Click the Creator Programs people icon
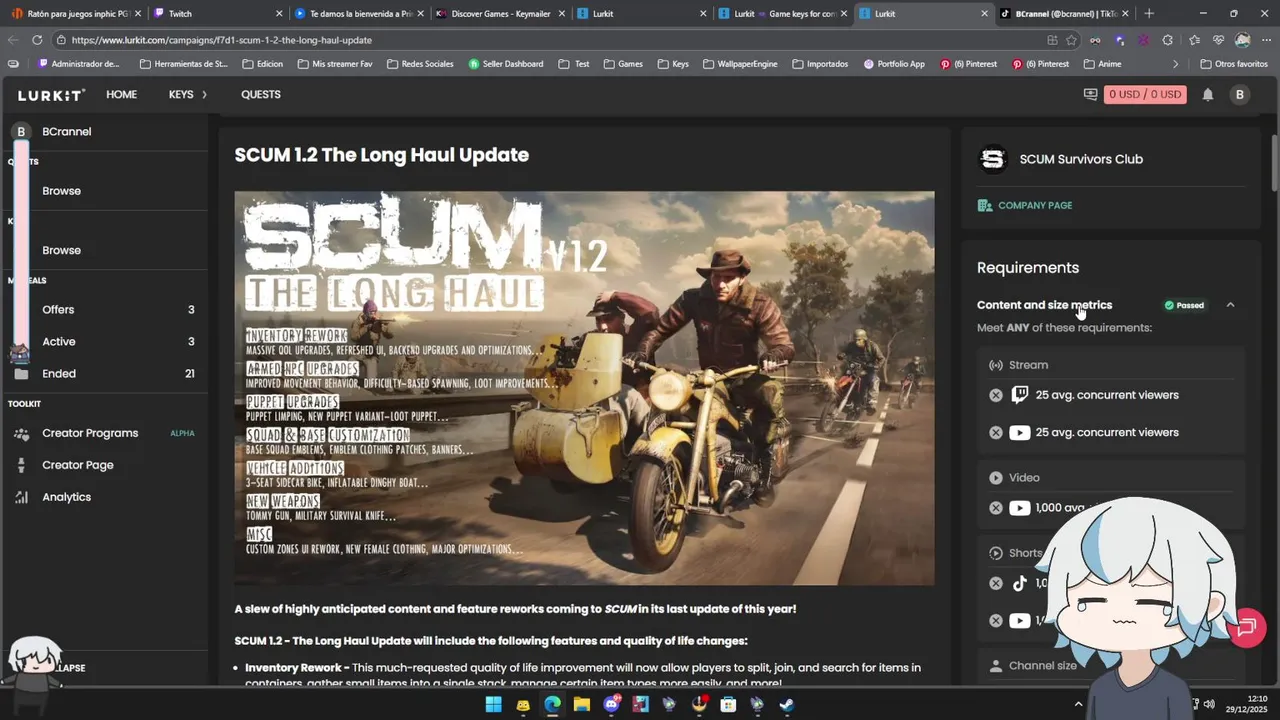 click(x=21, y=433)
